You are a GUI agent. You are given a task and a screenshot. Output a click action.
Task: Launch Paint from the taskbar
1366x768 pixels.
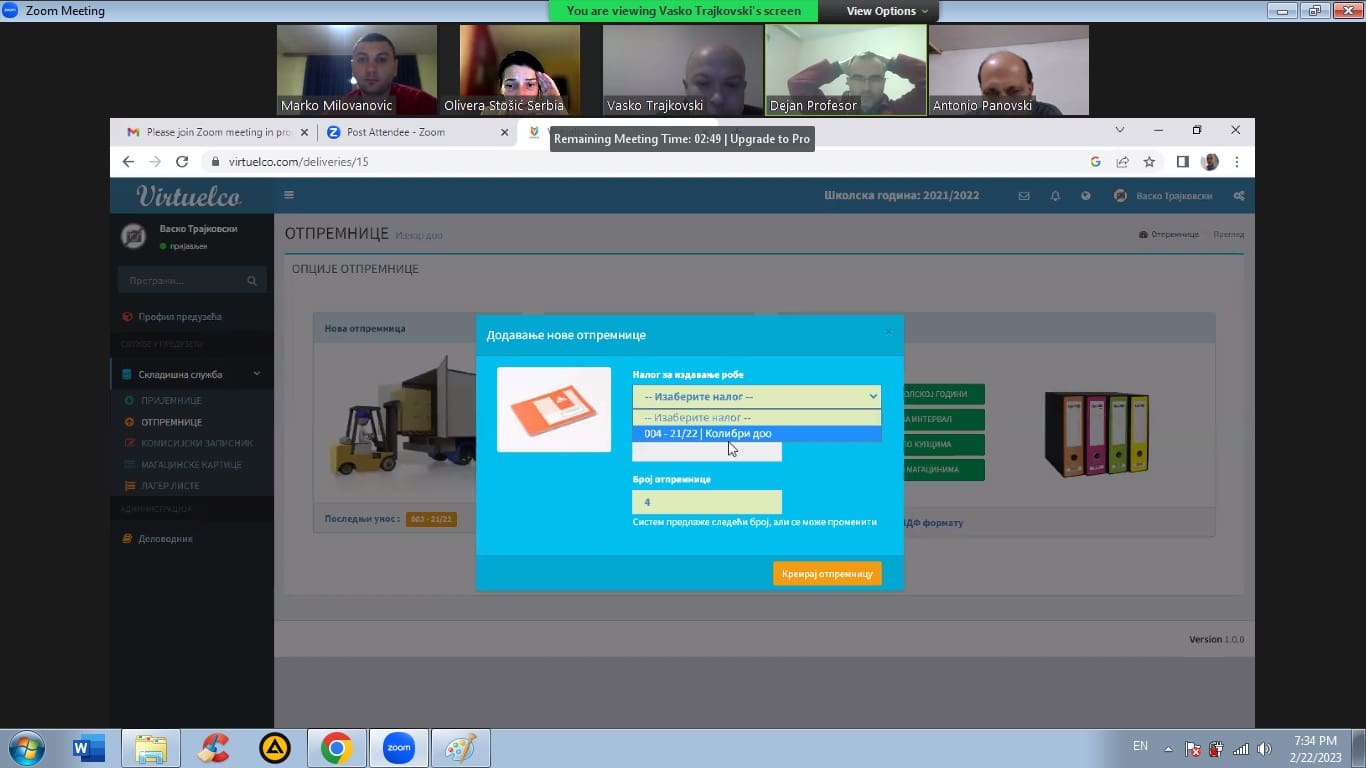(460, 748)
